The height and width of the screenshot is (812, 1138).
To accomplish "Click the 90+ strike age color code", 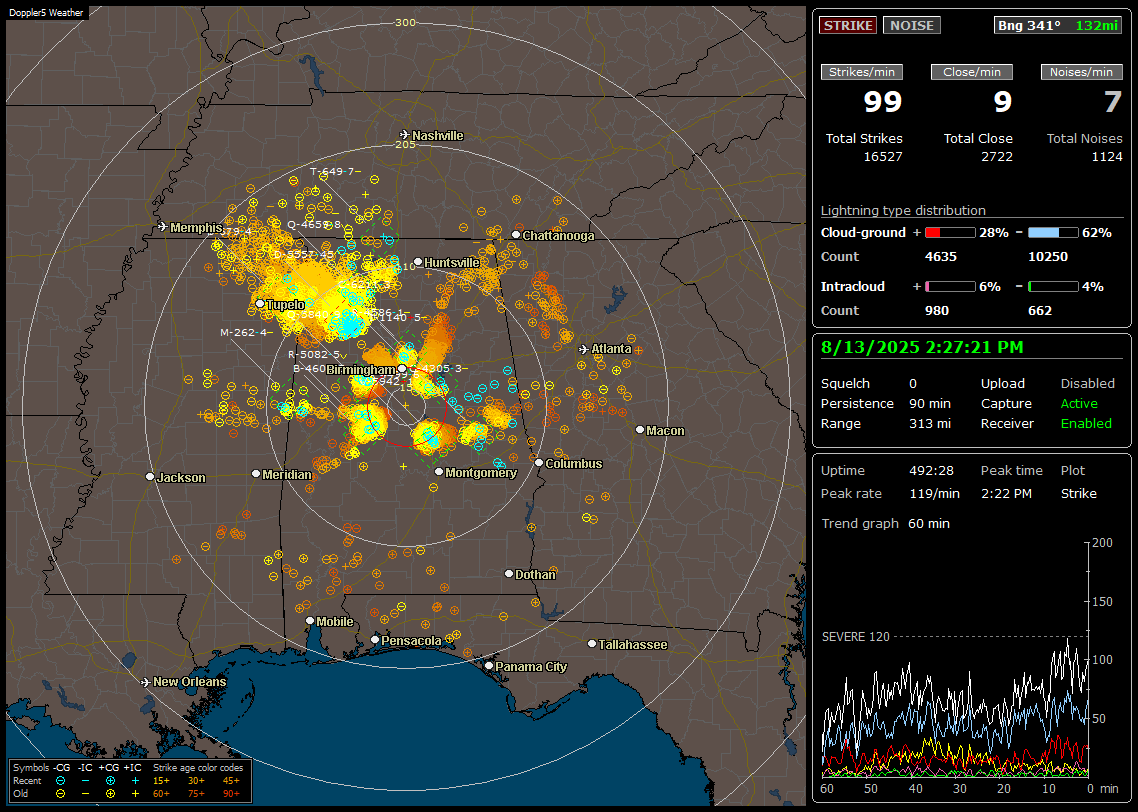I will coord(231,794).
